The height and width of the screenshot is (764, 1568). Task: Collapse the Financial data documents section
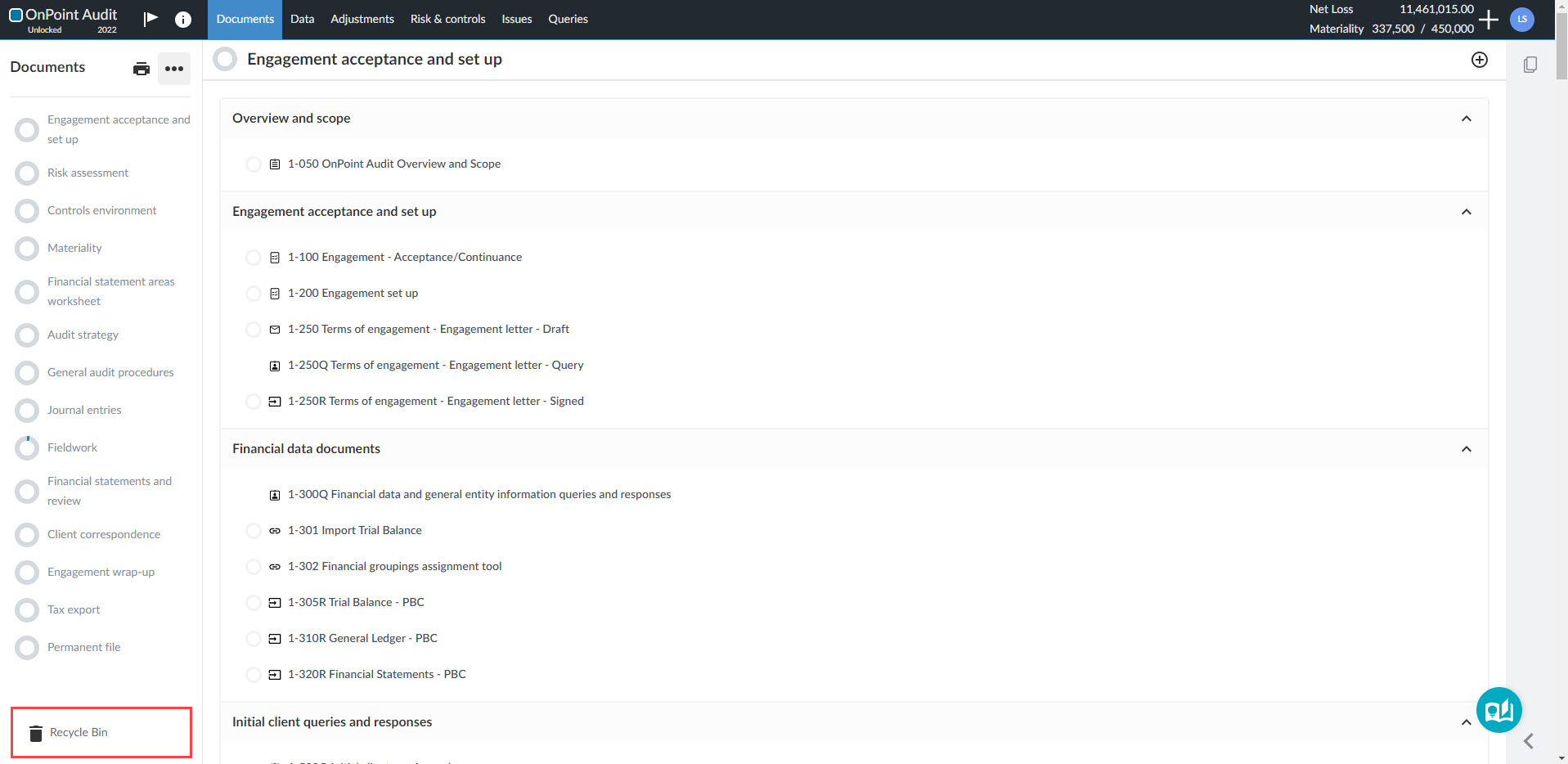click(1466, 449)
